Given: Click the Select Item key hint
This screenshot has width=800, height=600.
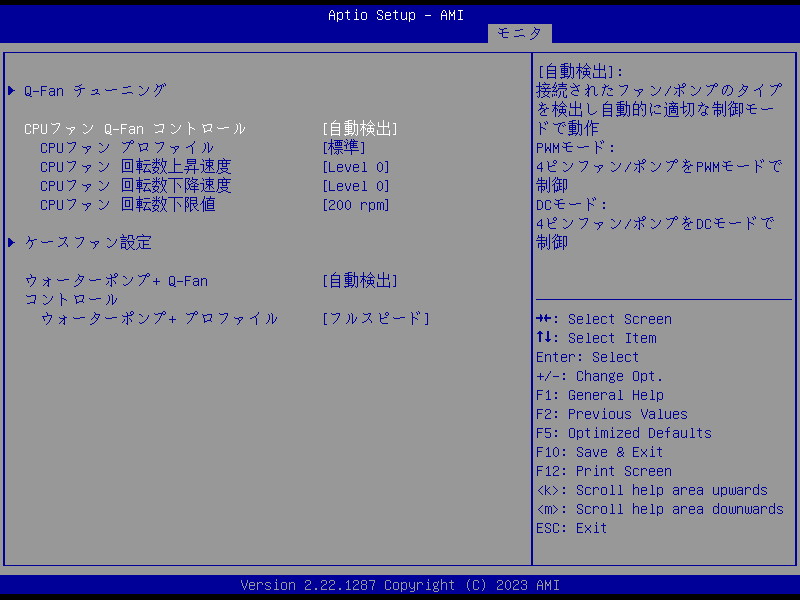Looking at the screenshot, I should [596, 338].
